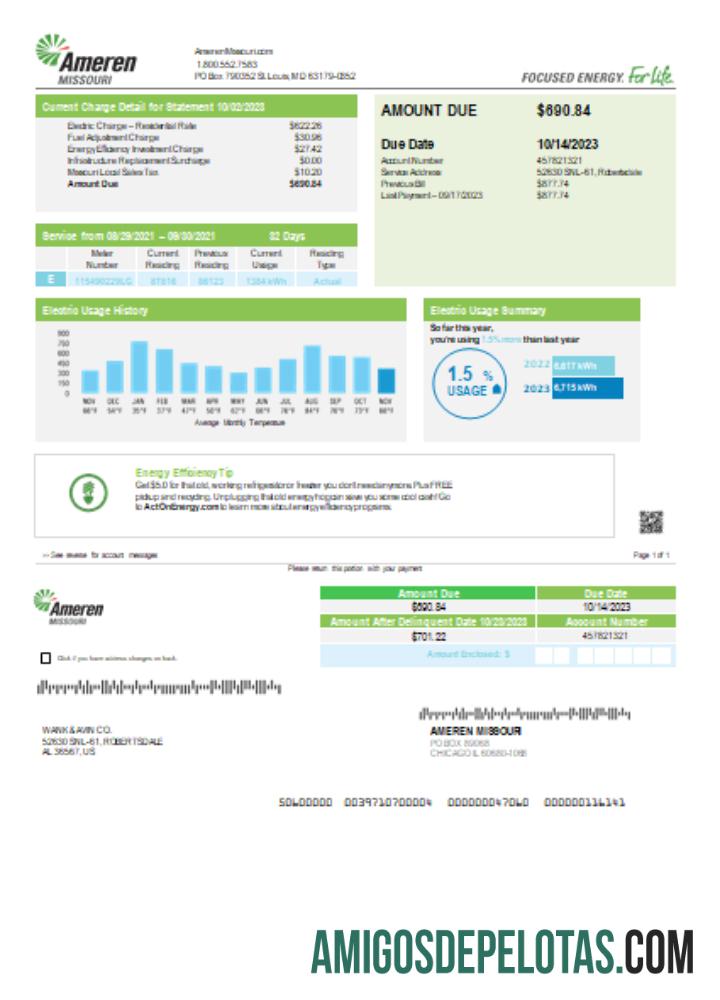Click the Fuel Adjustment Charge $30.96 line
The height and width of the screenshot is (1000, 720).
195,137
